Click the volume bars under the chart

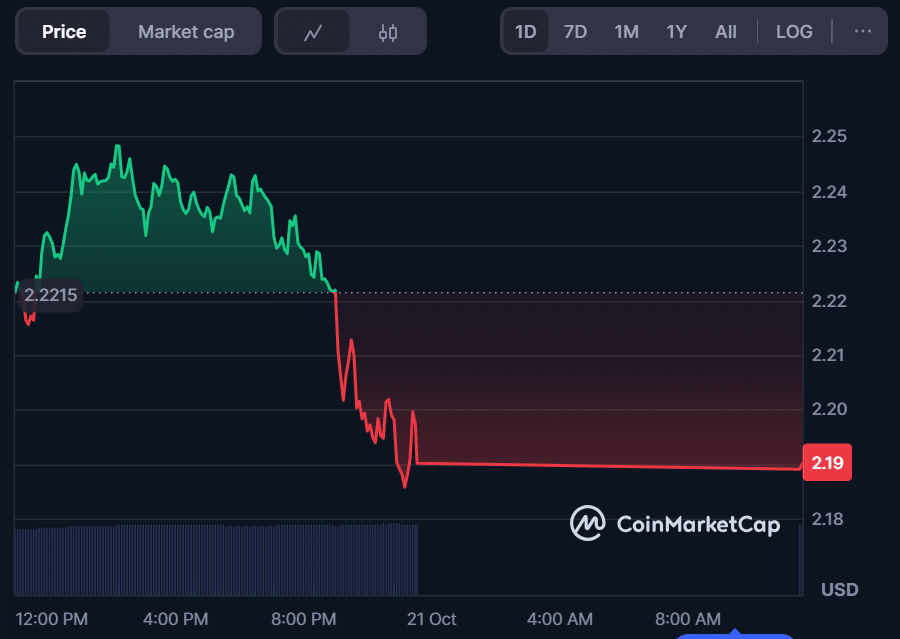[x=216, y=558]
